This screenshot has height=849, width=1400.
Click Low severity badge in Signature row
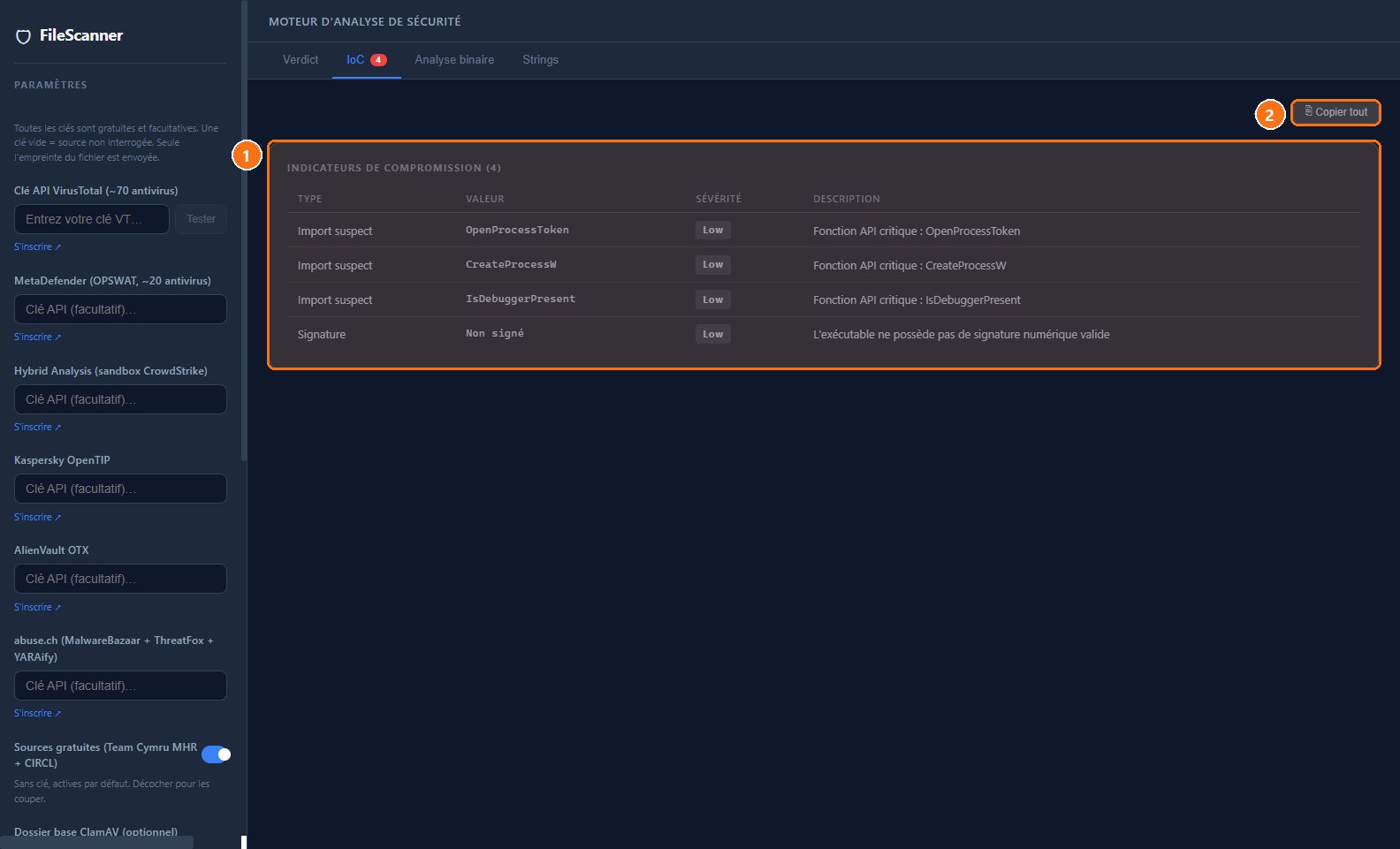coord(713,334)
